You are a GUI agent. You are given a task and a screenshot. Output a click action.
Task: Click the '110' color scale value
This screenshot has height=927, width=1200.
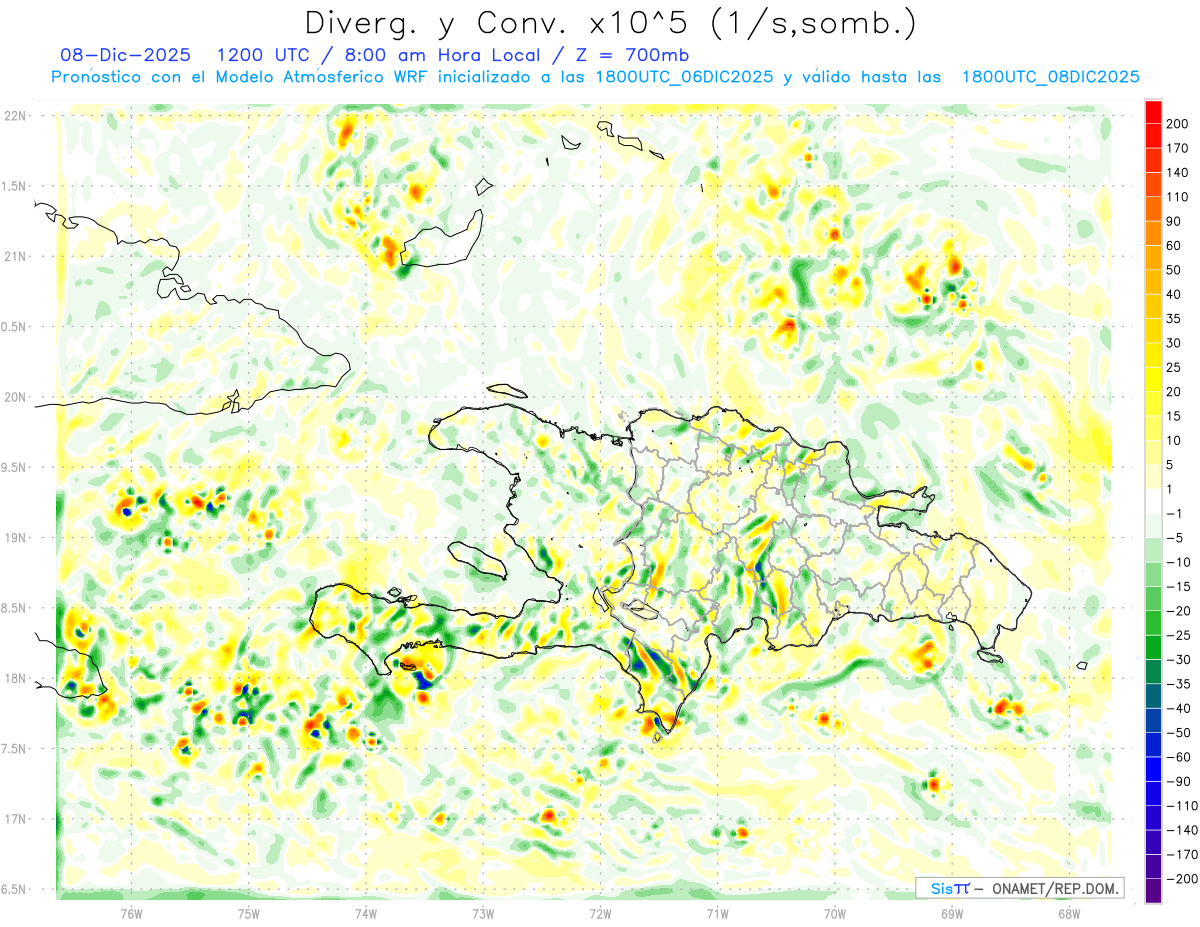click(1177, 197)
